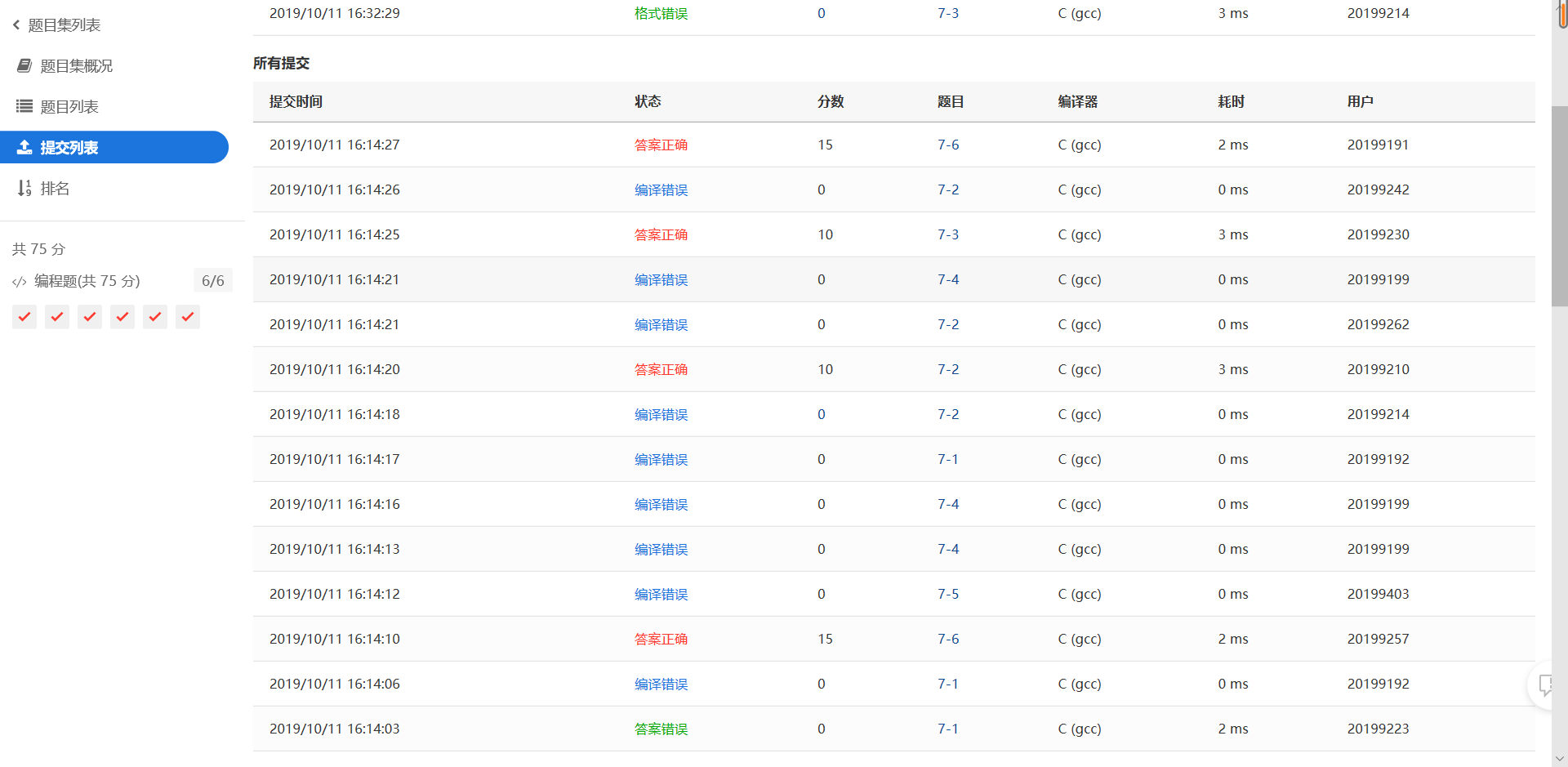Select the fifth red-checked problem box
Image resolution: width=1568 pixels, height=767 pixels.
[155, 317]
